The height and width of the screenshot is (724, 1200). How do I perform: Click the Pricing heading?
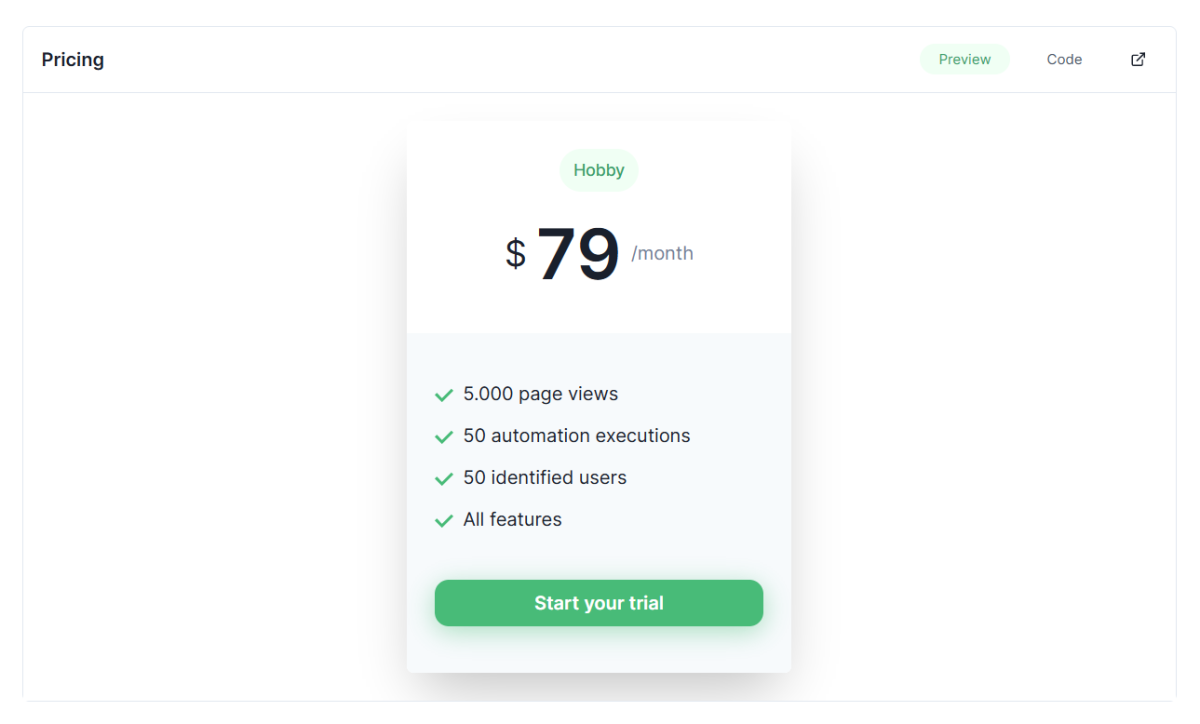72,59
